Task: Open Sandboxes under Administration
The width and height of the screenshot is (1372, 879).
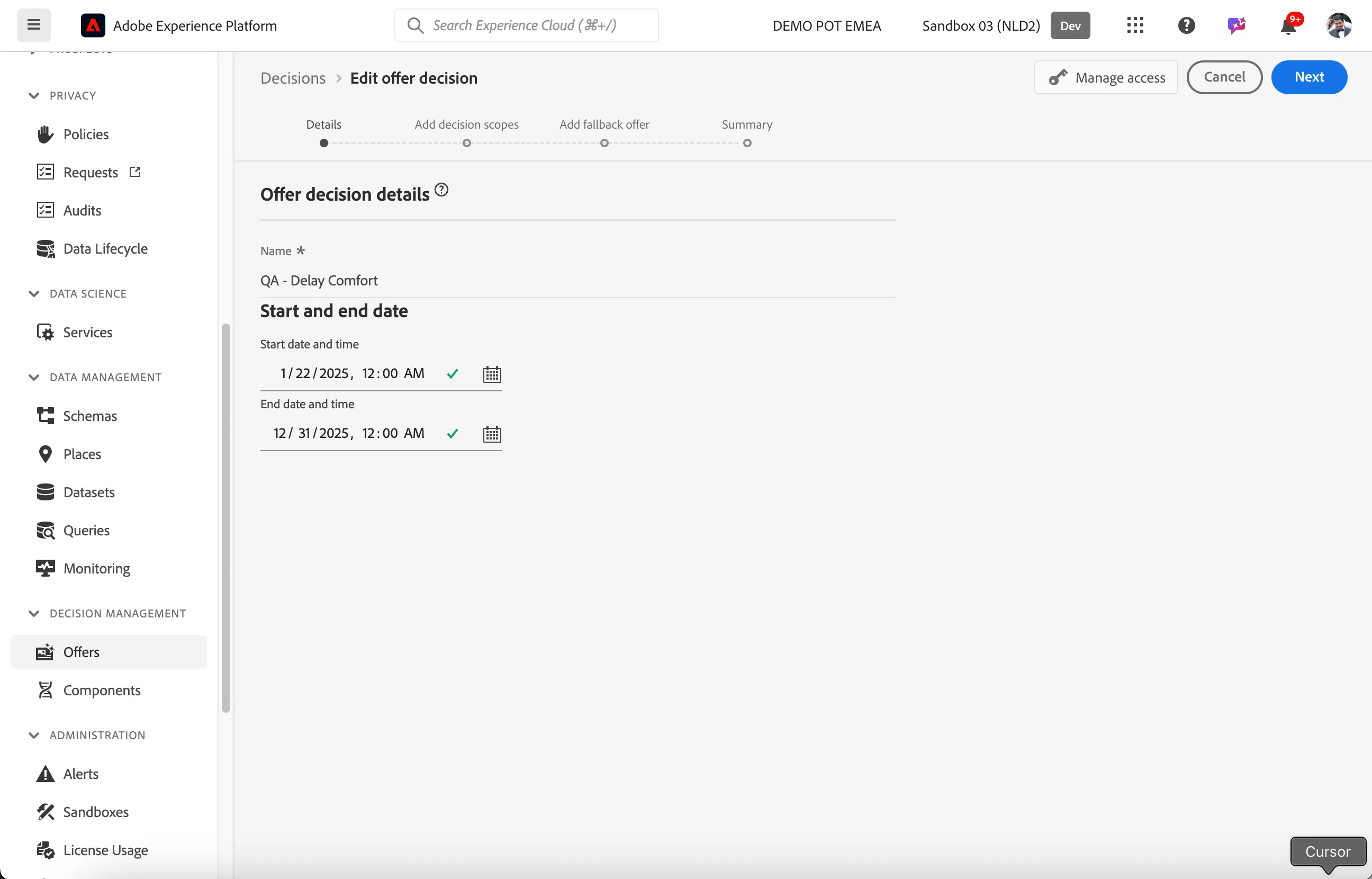Action: pyautogui.click(x=109, y=812)
